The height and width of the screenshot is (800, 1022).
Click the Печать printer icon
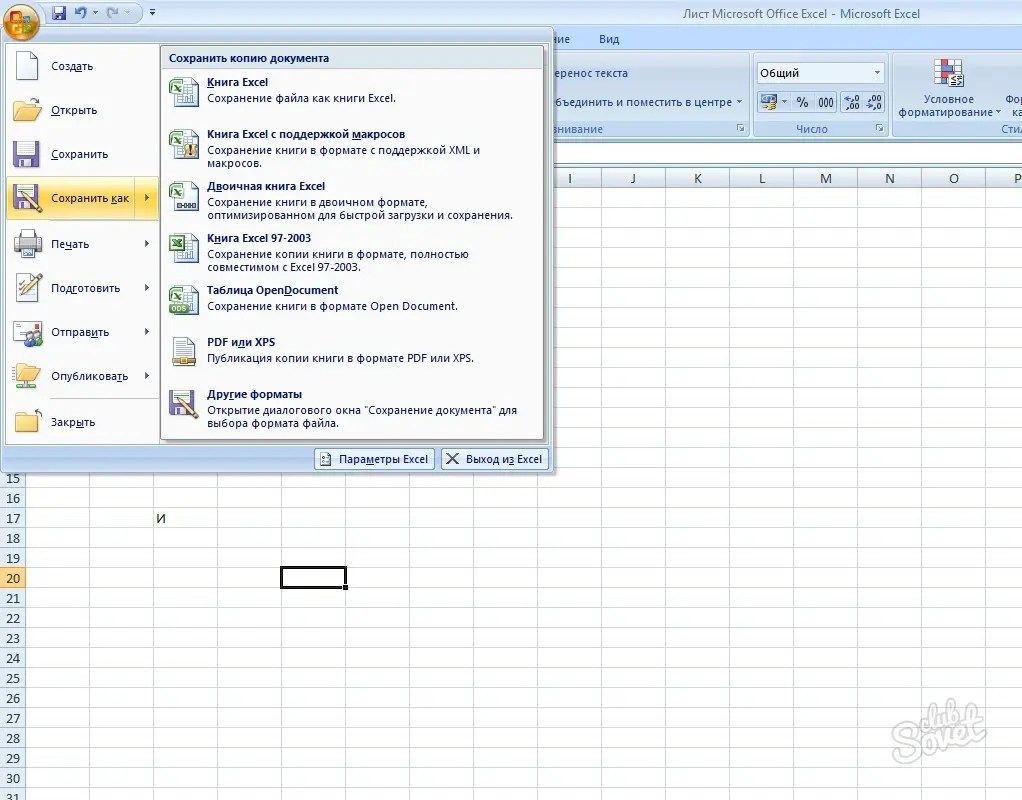click(x=27, y=244)
